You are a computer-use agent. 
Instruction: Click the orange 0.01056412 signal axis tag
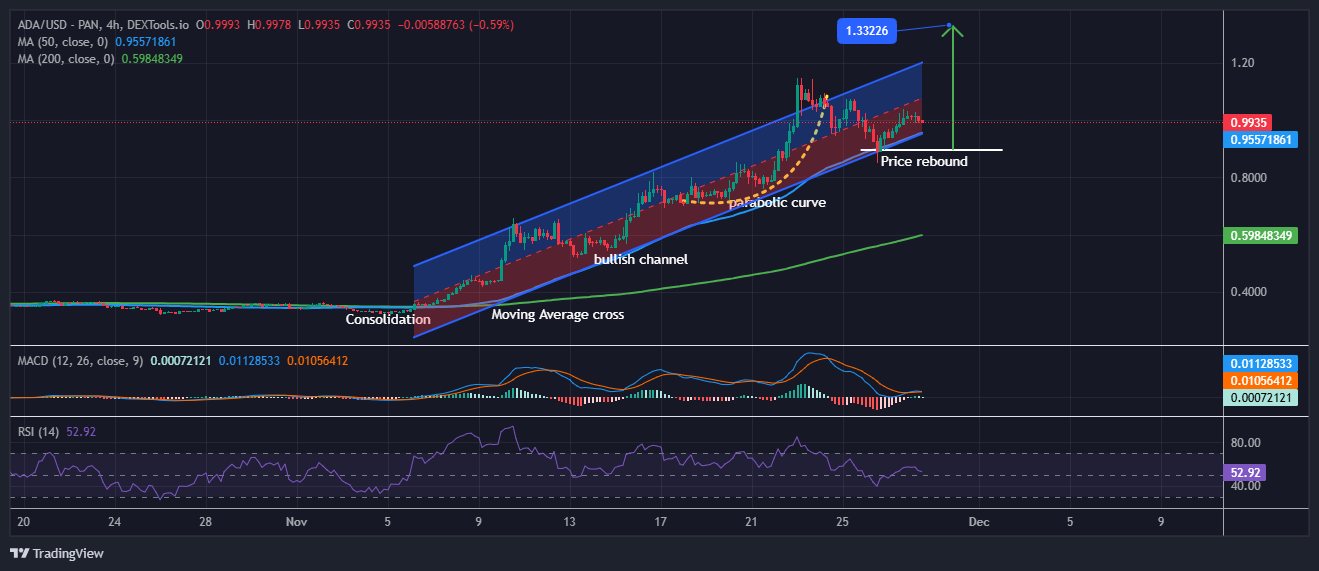(x=1260, y=381)
